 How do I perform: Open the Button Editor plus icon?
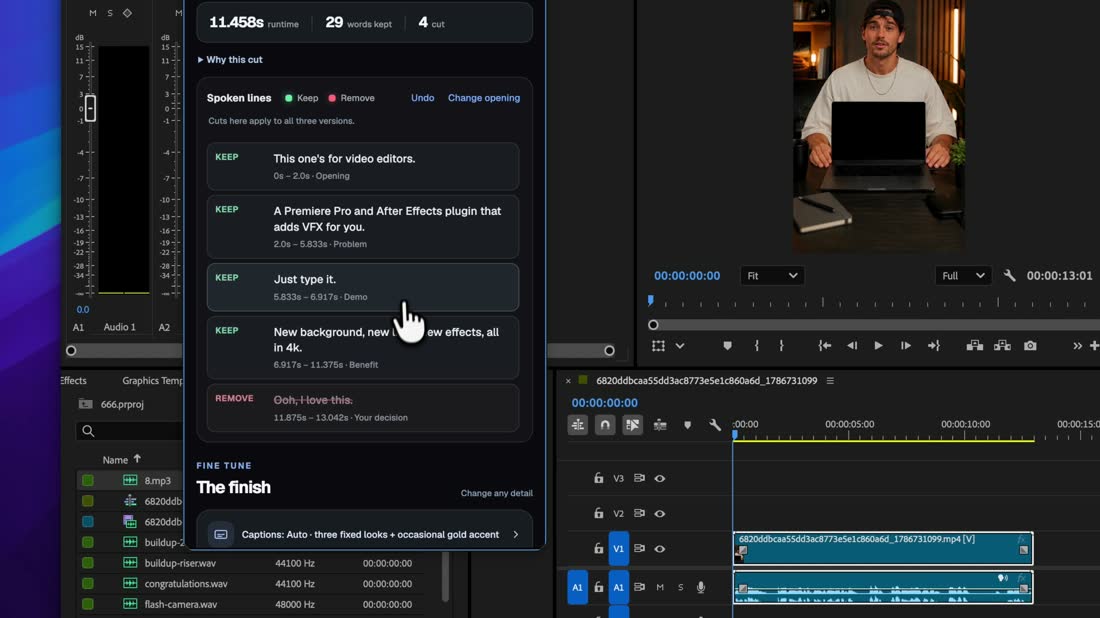[1094, 346]
